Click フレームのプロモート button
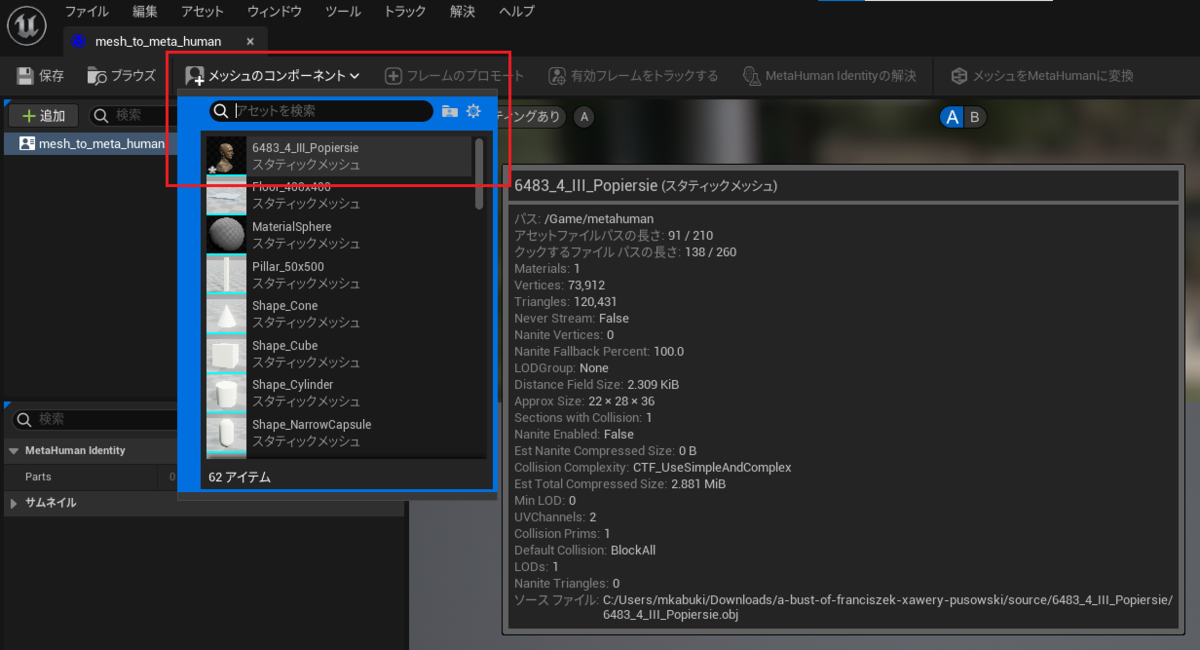Screen dimensions: 1200x650 454,76
